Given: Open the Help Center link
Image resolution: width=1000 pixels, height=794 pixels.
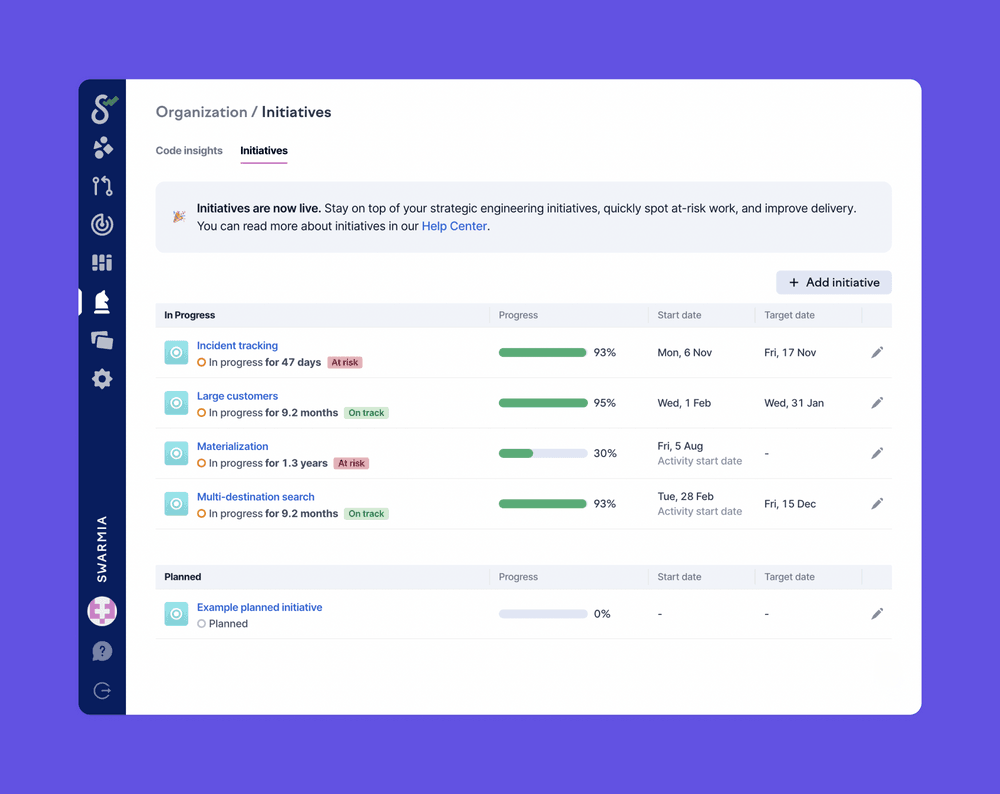Looking at the screenshot, I should pyautogui.click(x=454, y=226).
